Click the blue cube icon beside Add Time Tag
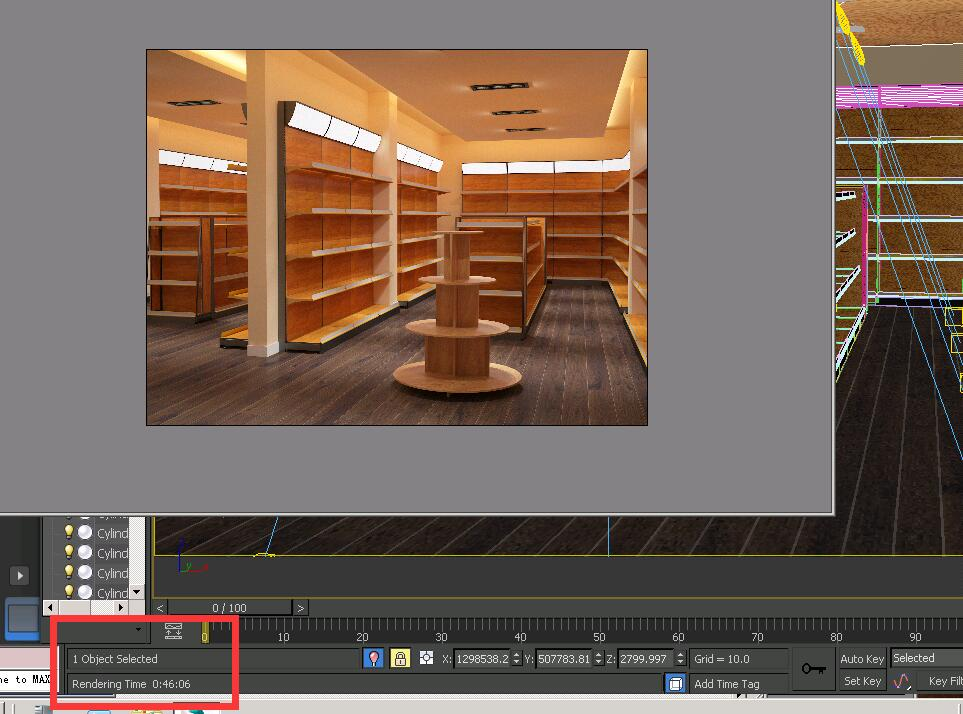 tap(676, 683)
